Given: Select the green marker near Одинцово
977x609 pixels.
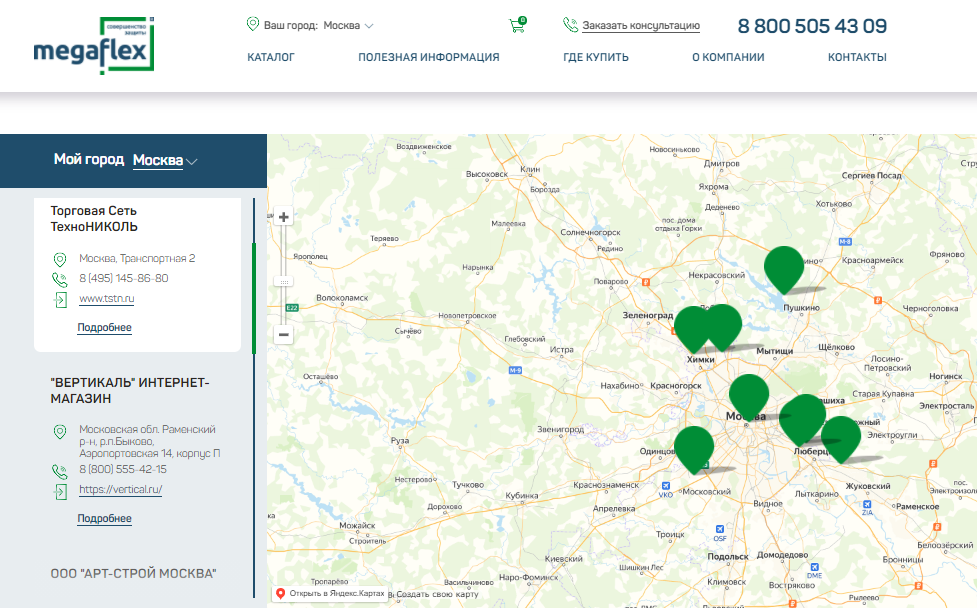Looking at the screenshot, I should point(694,449).
